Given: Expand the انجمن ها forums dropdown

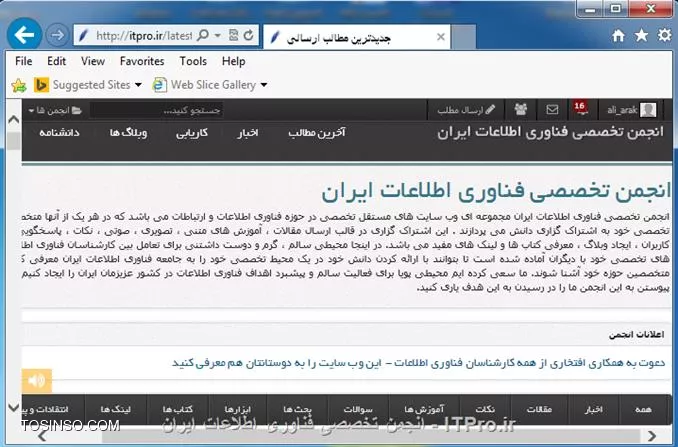Looking at the screenshot, I should tap(55, 110).
